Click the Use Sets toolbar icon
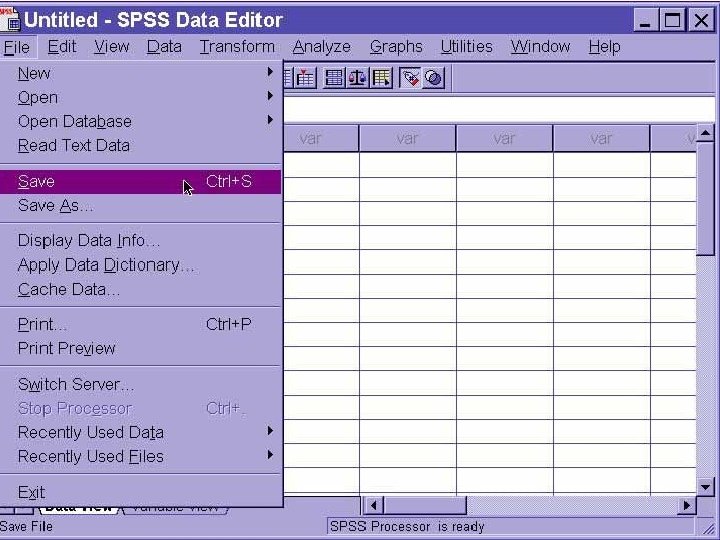 [433, 78]
